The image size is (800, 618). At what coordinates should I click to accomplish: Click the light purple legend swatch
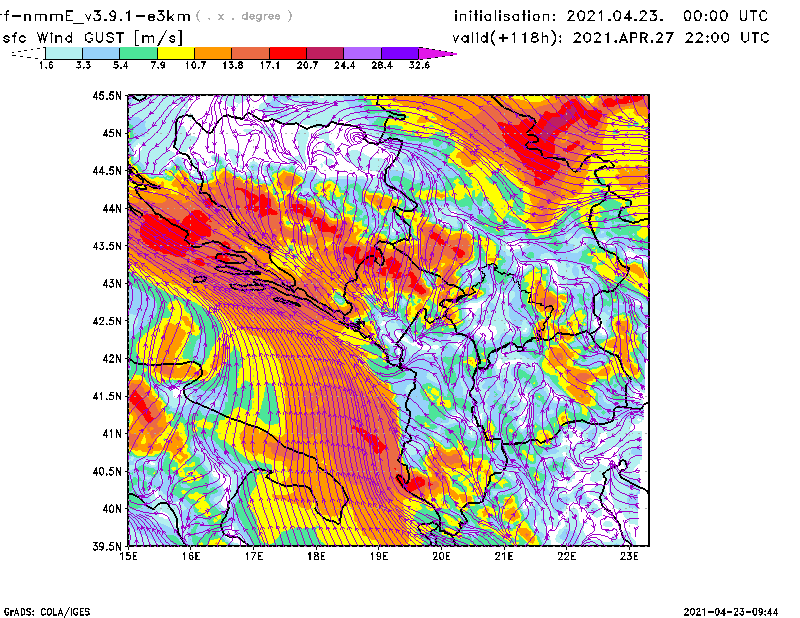click(363, 53)
